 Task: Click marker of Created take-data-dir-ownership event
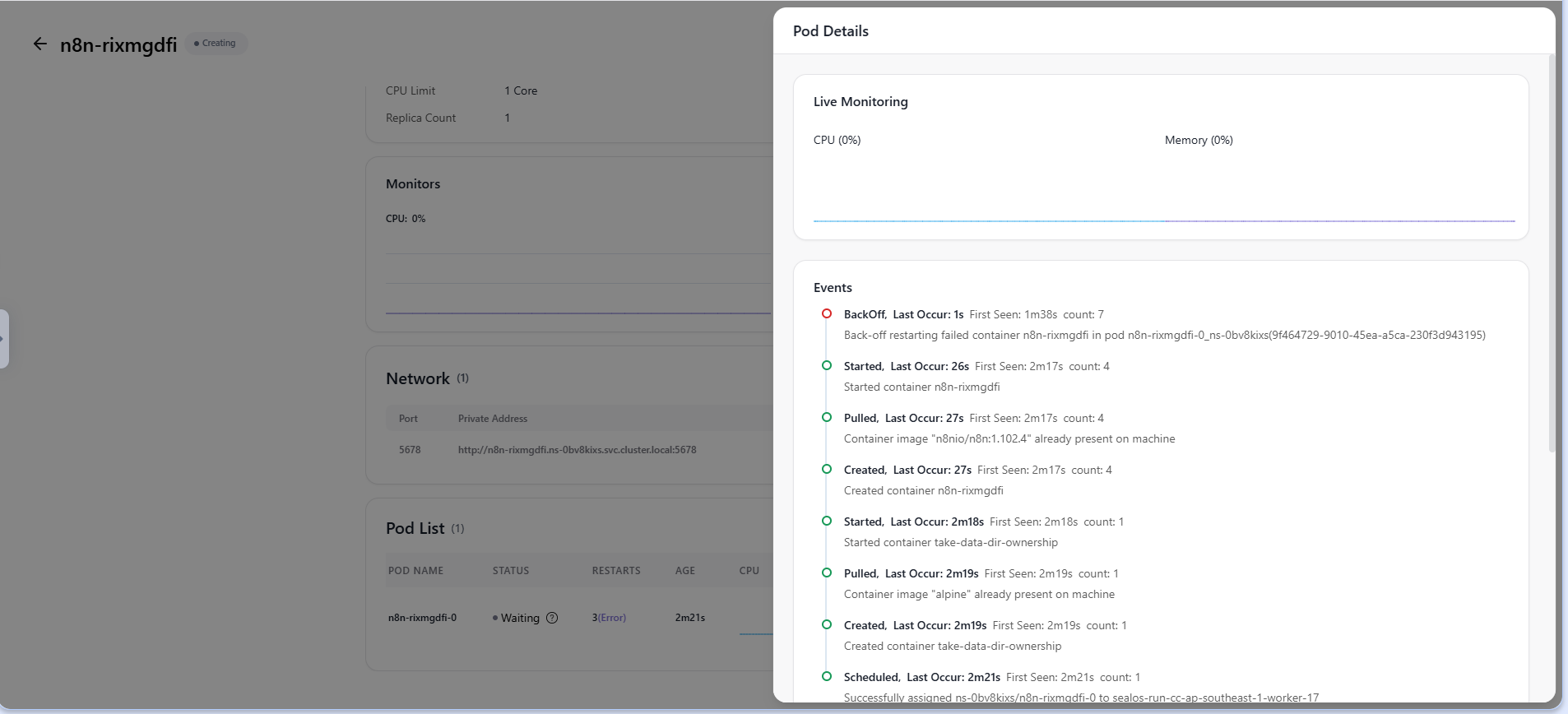click(x=827, y=624)
